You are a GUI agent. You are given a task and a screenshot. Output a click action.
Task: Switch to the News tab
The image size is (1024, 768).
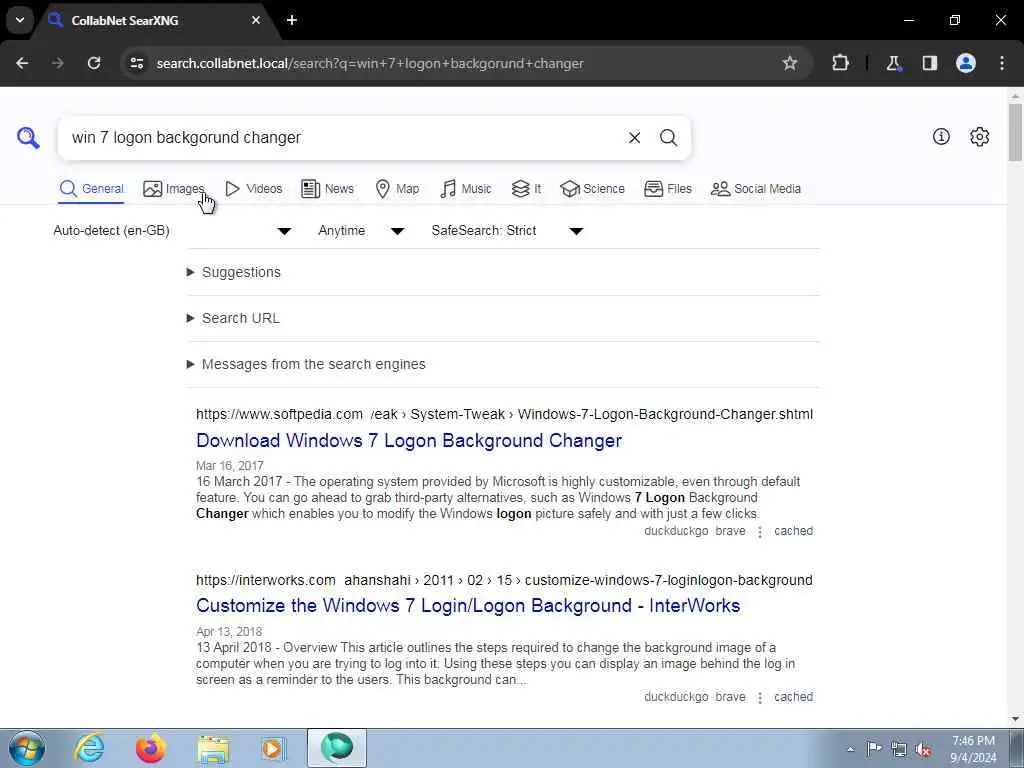click(328, 189)
